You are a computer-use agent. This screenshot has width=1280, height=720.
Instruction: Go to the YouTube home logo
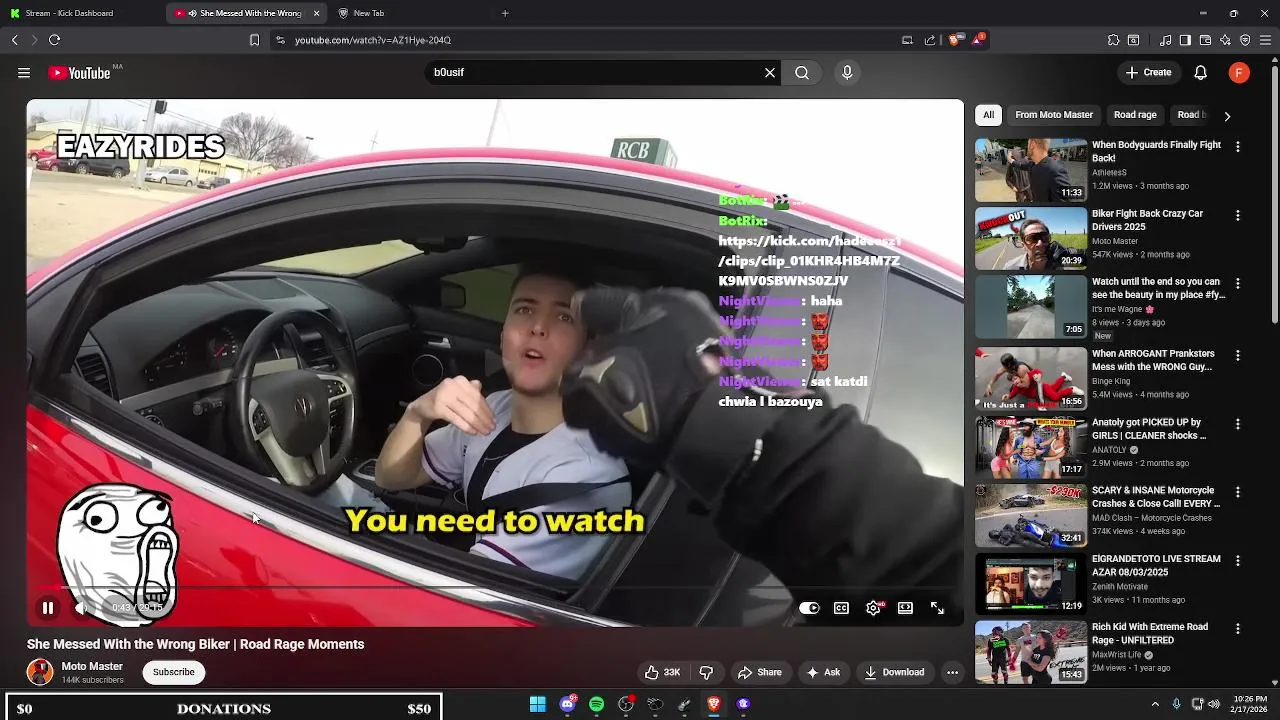point(79,73)
